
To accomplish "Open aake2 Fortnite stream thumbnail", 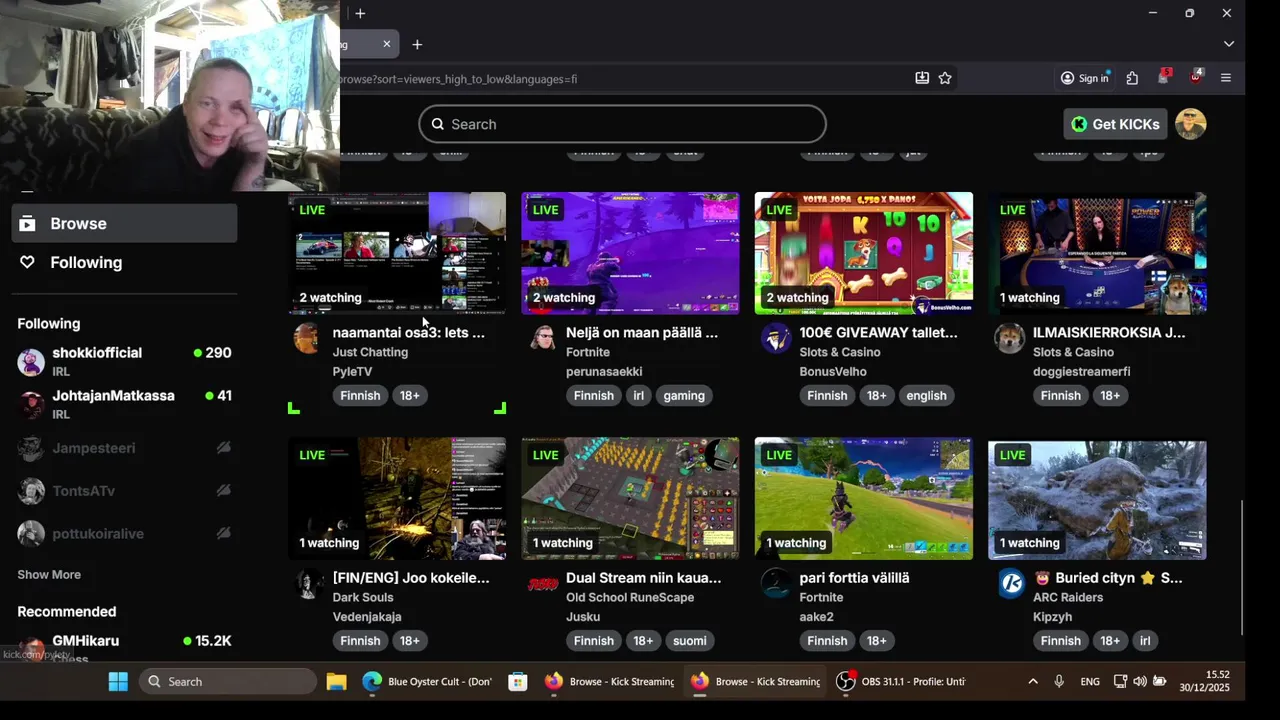I will tap(864, 498).
